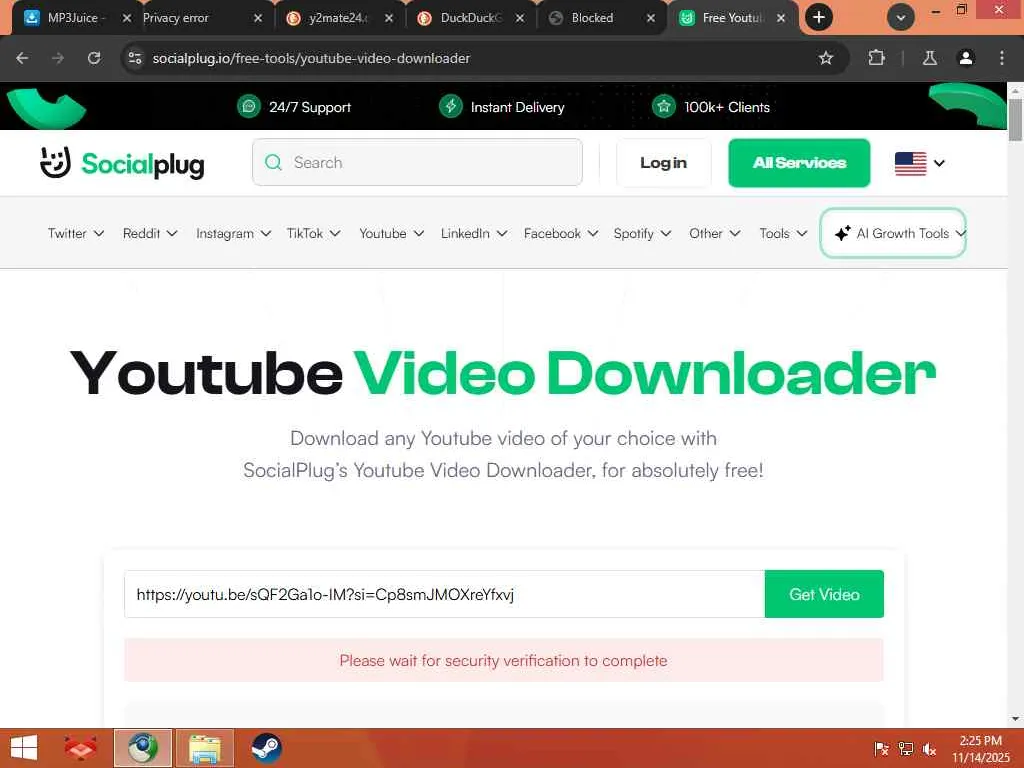Screen dimensions: 1024x768
Task: Click the AI Growth Tools sparkle icon
Action: pos(842,233)
